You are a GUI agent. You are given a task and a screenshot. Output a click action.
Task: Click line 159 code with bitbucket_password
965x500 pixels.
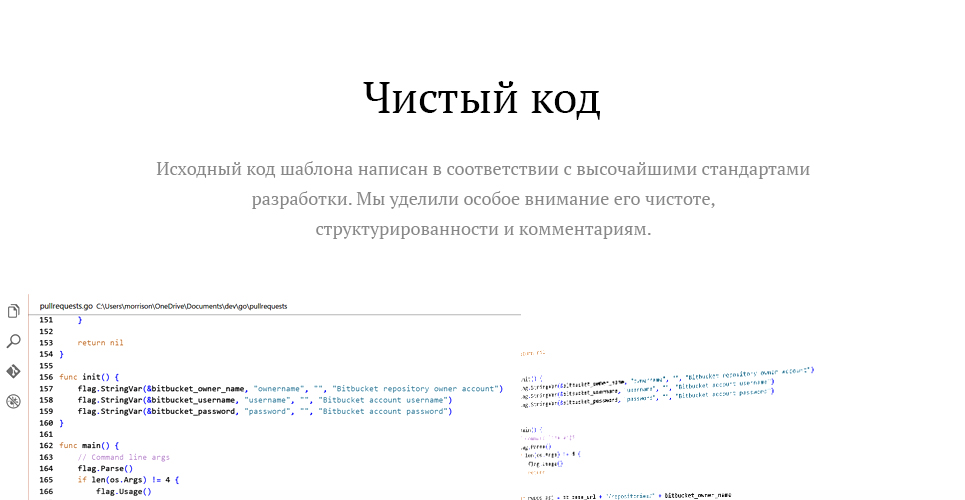(265, 411)
